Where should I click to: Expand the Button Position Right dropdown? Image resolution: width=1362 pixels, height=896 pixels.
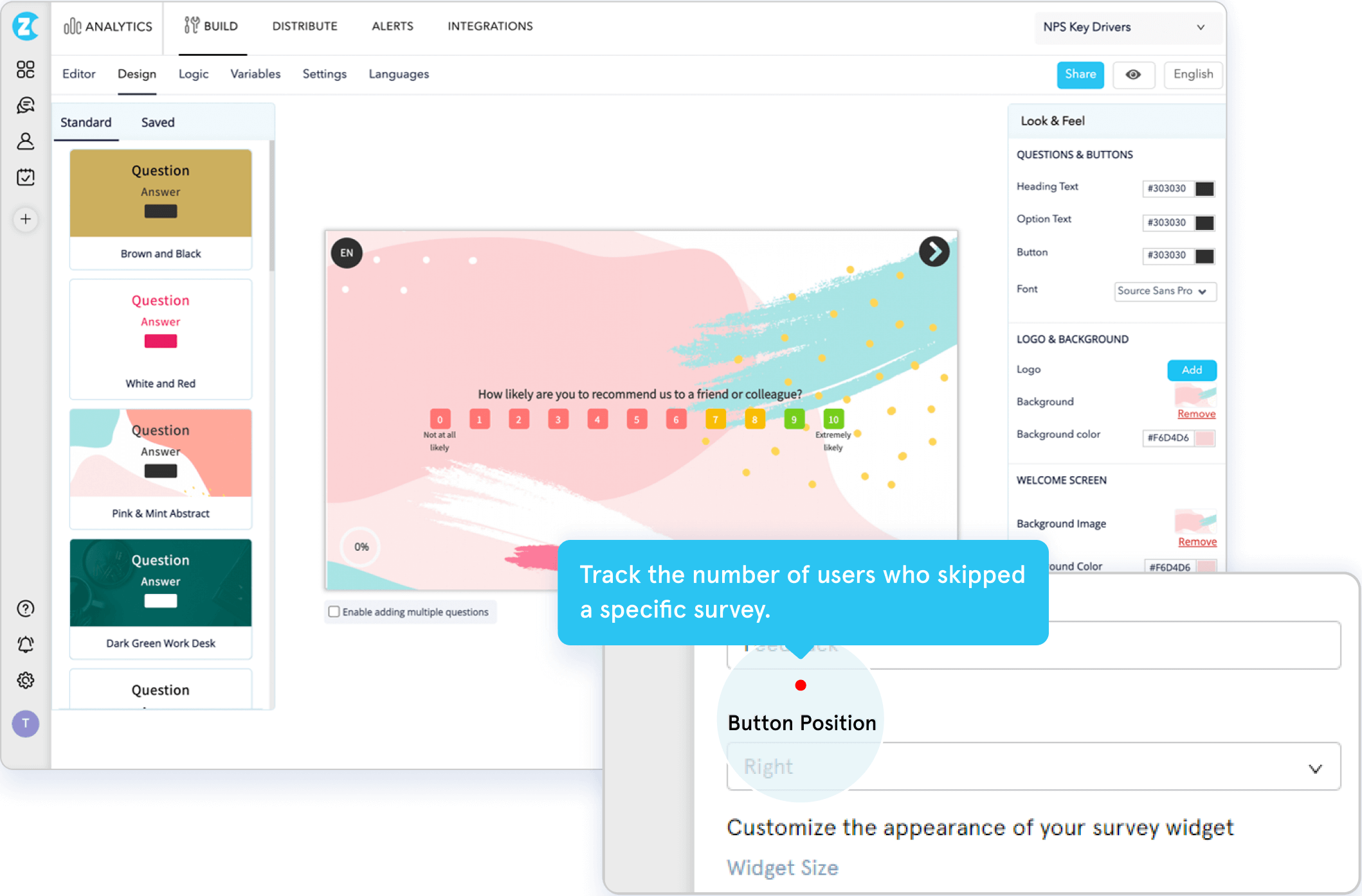(x=1033, y=767)
